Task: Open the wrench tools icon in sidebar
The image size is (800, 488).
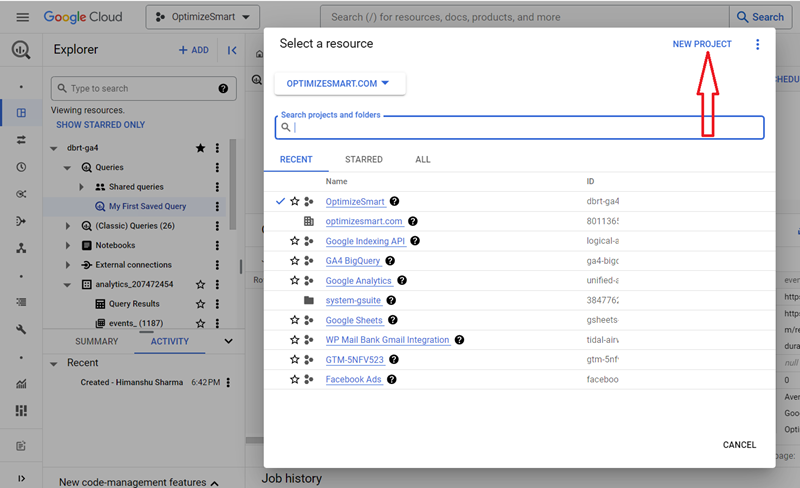Action: [21, 329]
